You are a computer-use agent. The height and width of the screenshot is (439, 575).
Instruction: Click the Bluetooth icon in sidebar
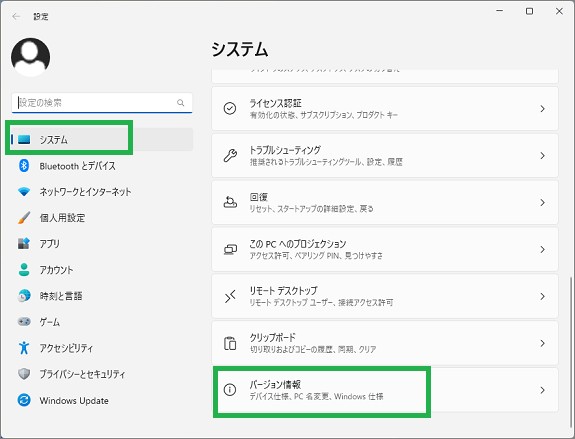pyautogui.click(x=24, y=166)
